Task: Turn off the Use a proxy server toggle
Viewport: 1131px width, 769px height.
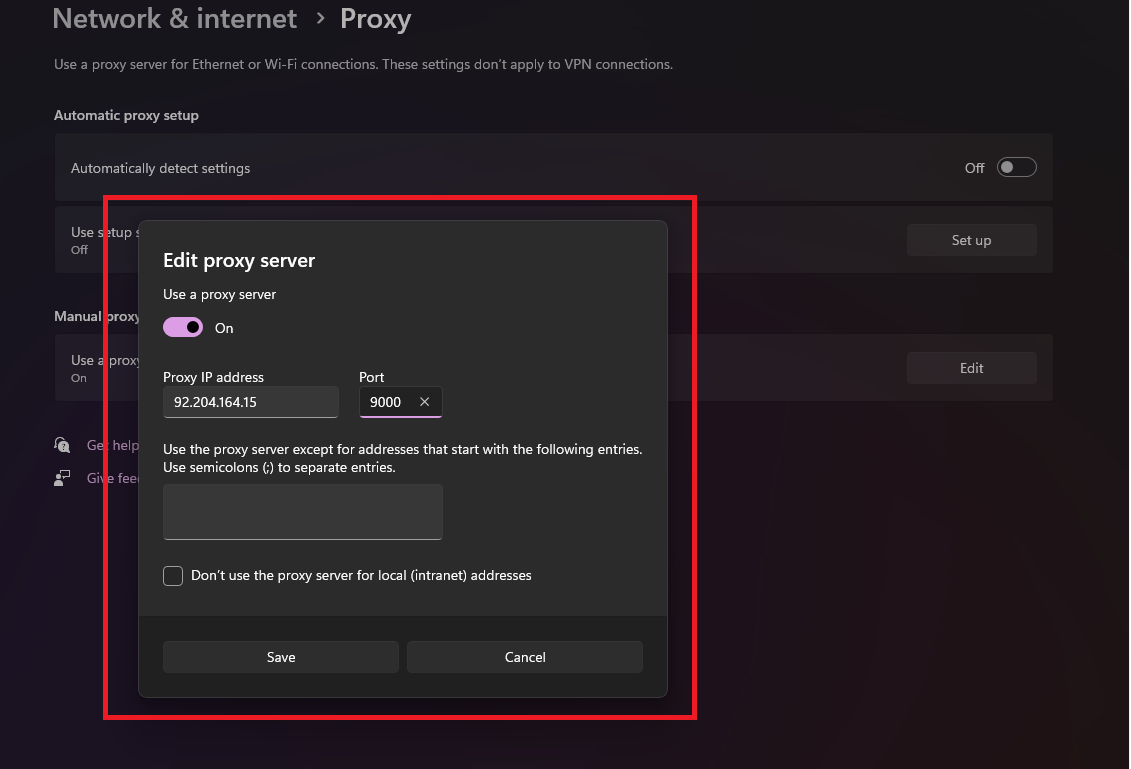Action: [182, 327]
